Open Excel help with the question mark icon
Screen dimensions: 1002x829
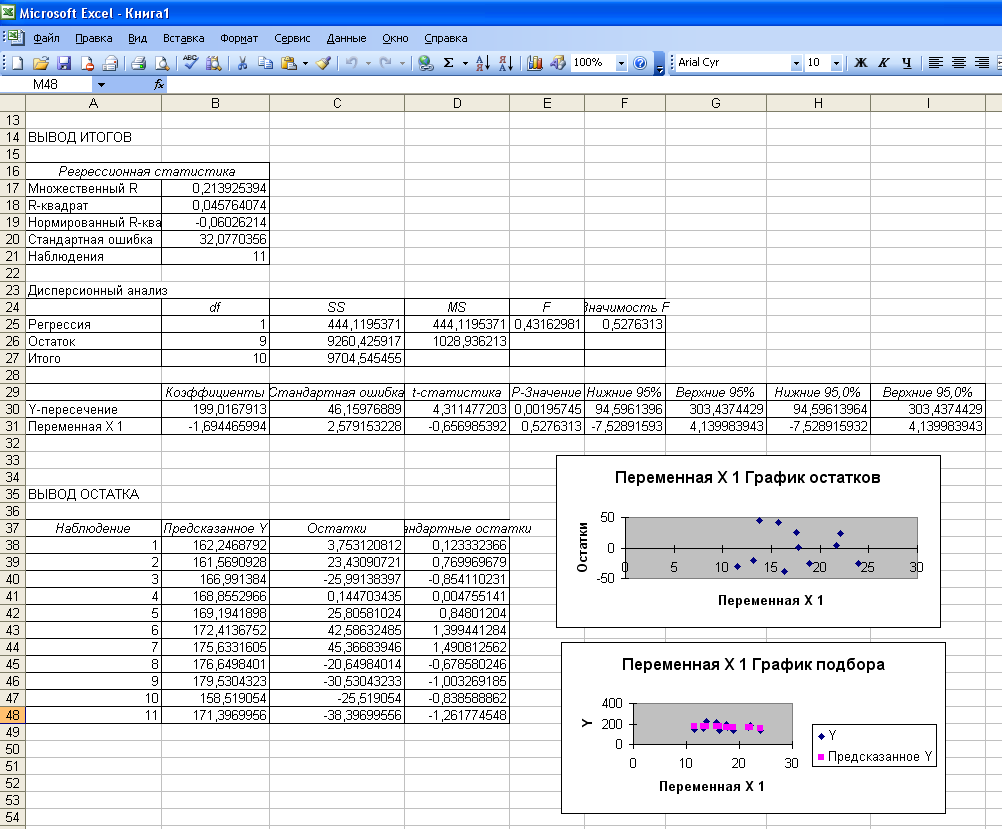click(640, 63)
